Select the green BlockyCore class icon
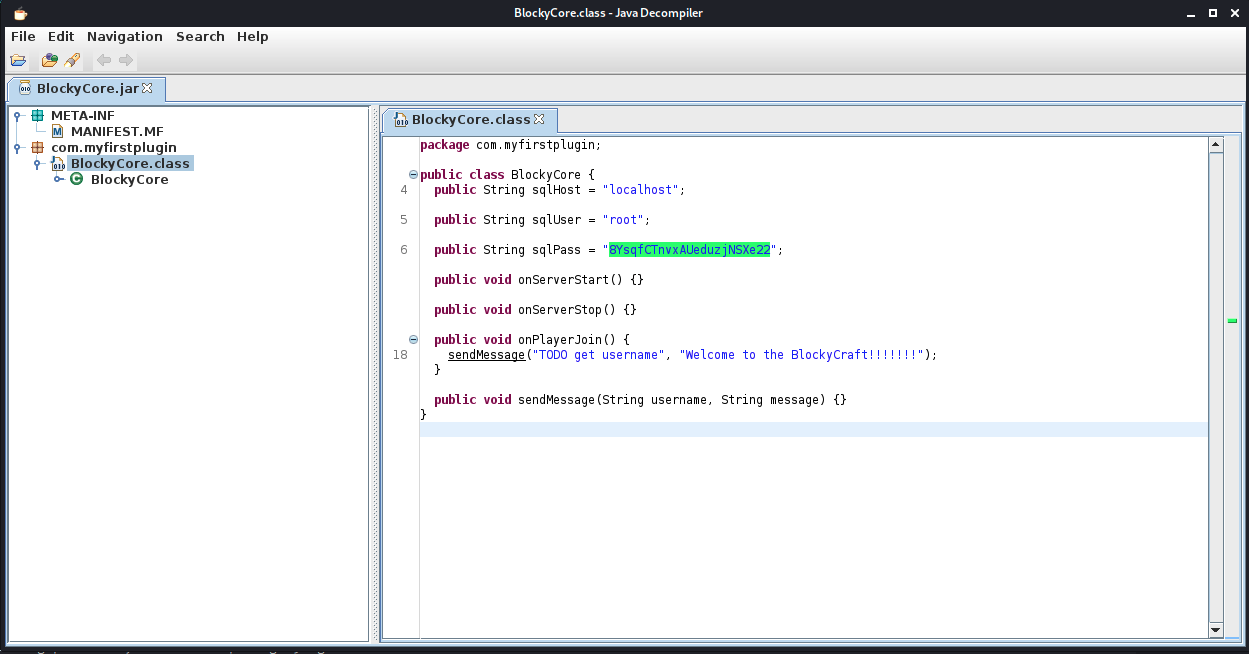This screenshot has height=654, width=1249. coord(77,180)
